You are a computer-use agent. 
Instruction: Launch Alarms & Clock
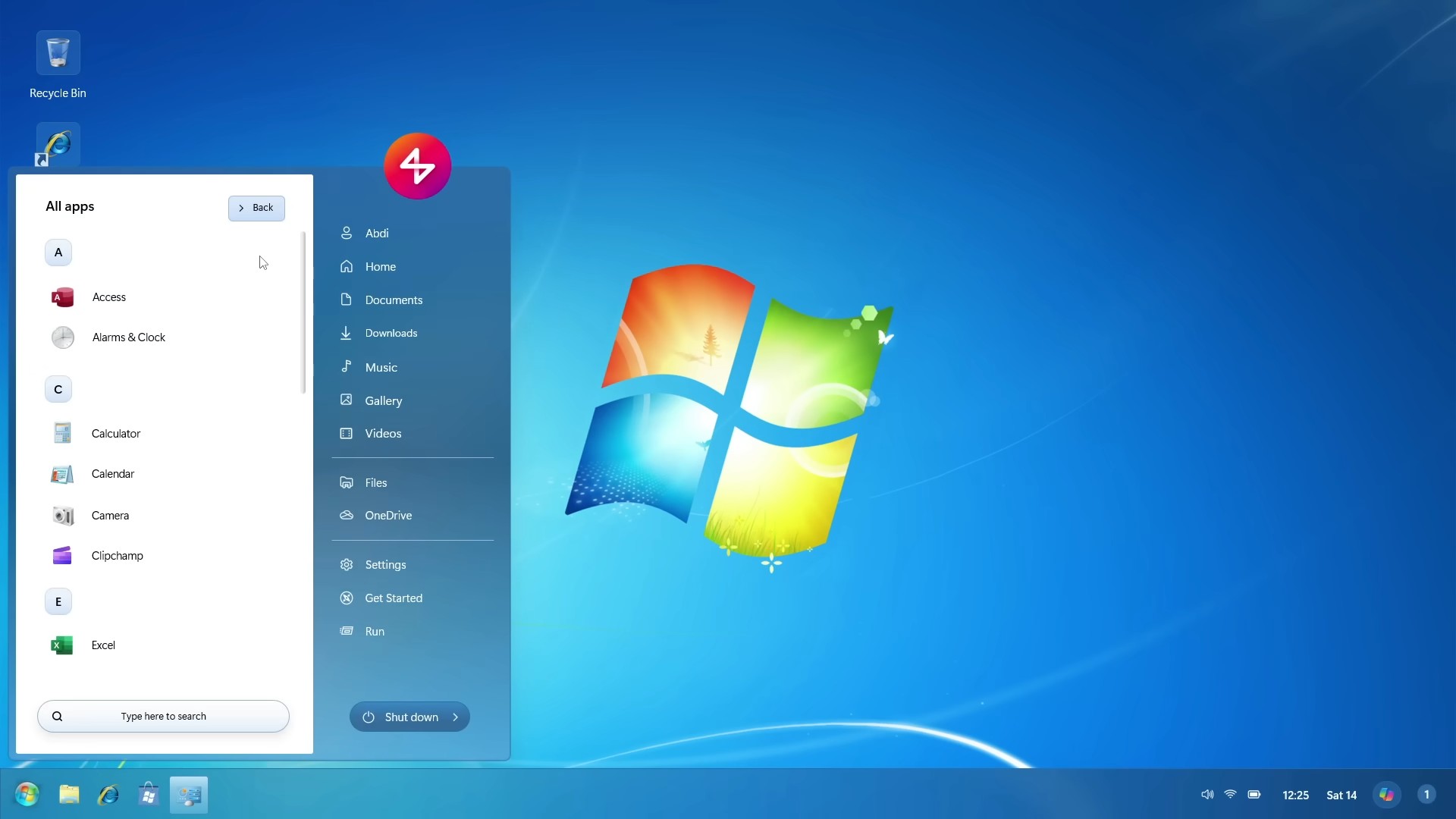click(128, 337)
